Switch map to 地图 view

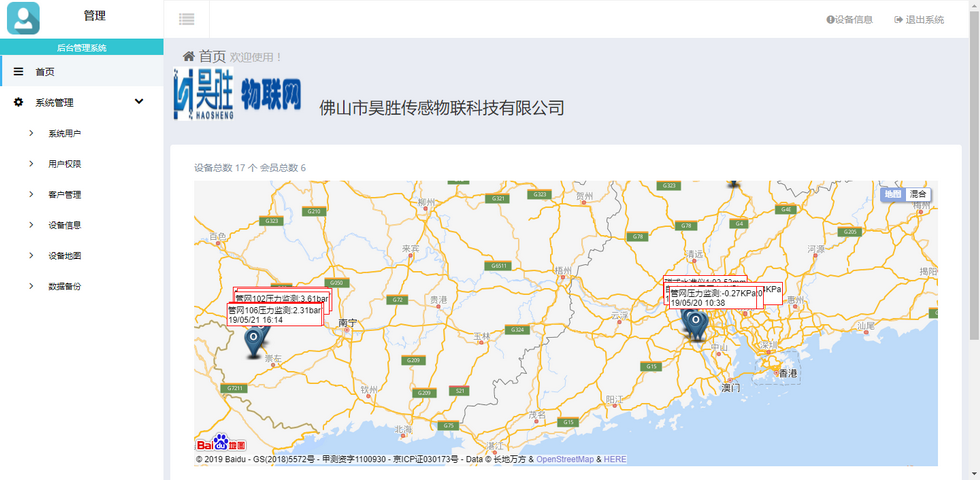pos(892,194)
